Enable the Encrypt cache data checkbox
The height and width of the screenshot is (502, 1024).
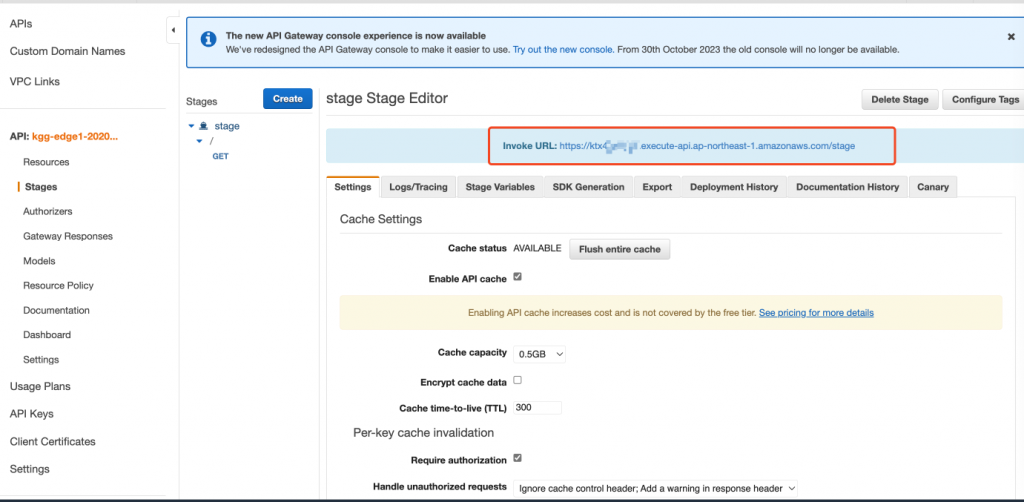(518, 380)
